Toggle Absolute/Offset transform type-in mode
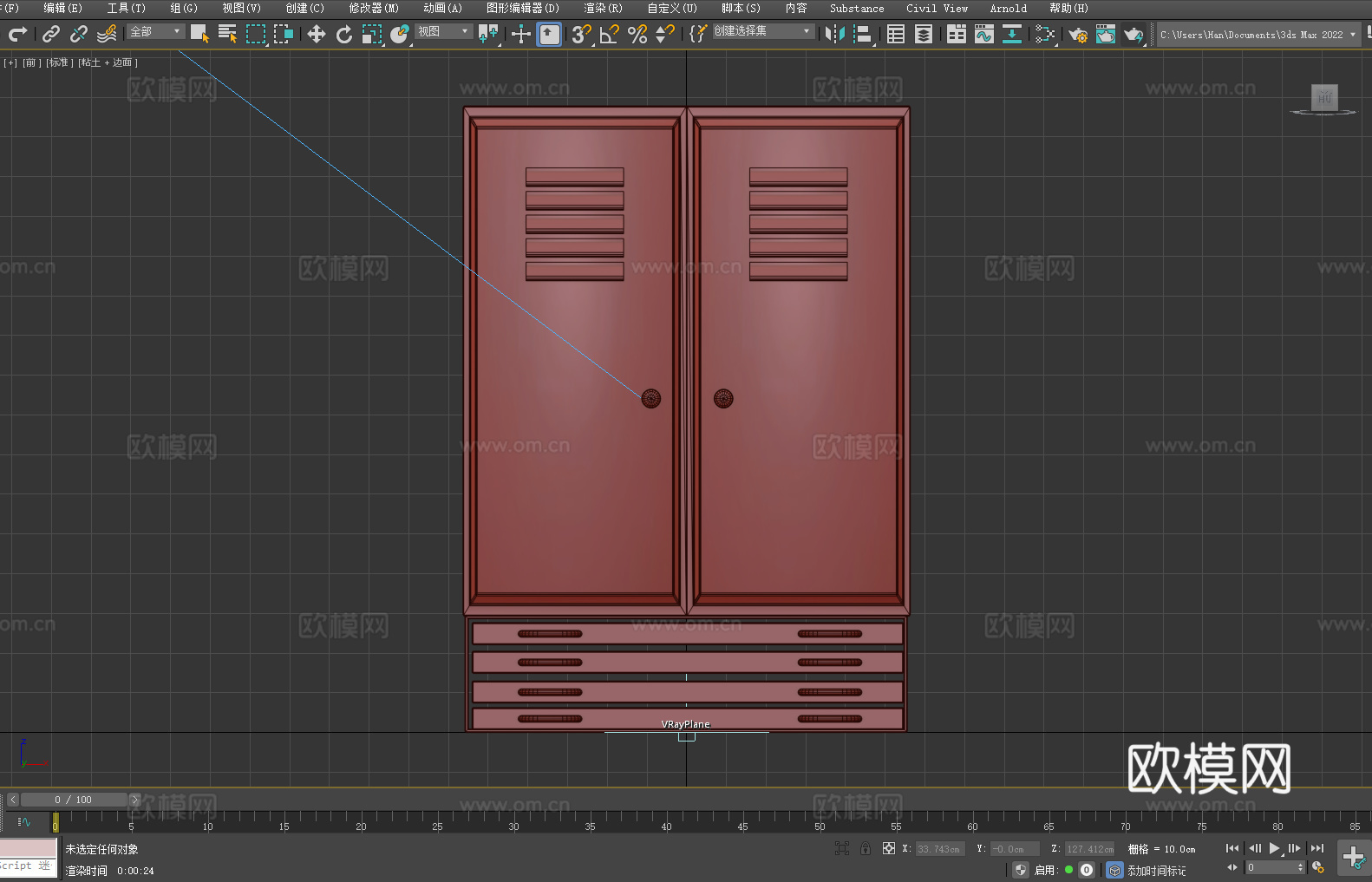Screen dimensions: 1372x882 click(x=889, y=848)
